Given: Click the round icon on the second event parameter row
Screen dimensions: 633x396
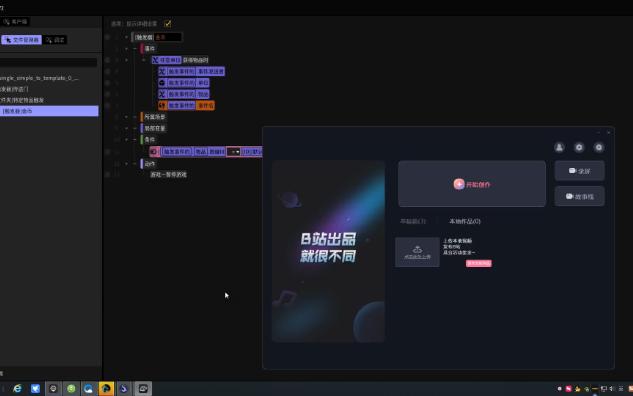Looking at the screenshot, I should pyautogui.click(x=162, y=82).
